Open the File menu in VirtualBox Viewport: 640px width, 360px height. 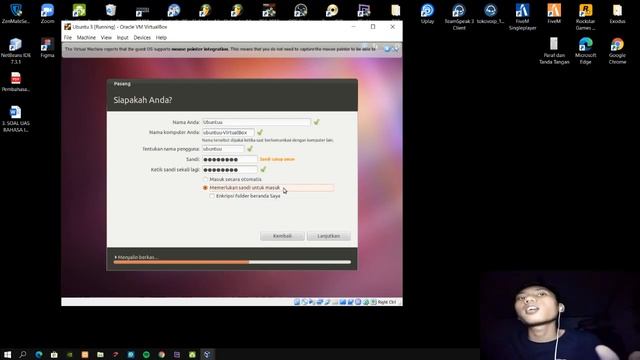click(68, 38)
